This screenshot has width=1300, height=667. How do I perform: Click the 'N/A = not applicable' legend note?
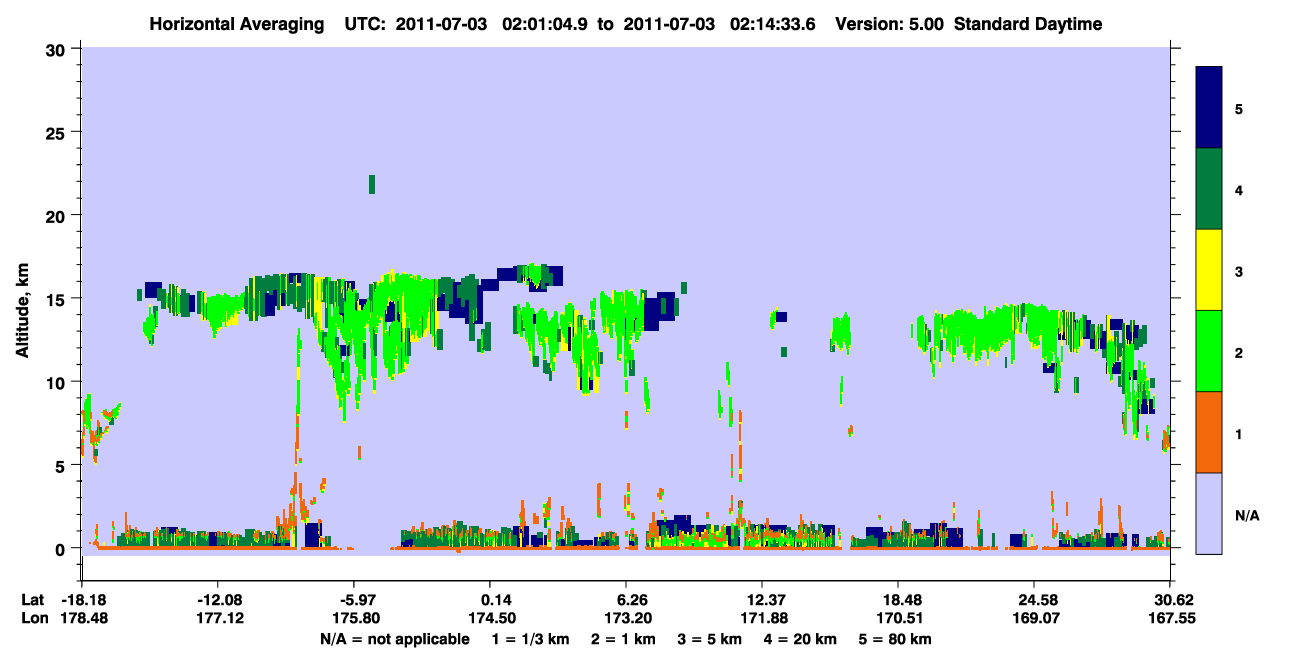coord(394,640)
